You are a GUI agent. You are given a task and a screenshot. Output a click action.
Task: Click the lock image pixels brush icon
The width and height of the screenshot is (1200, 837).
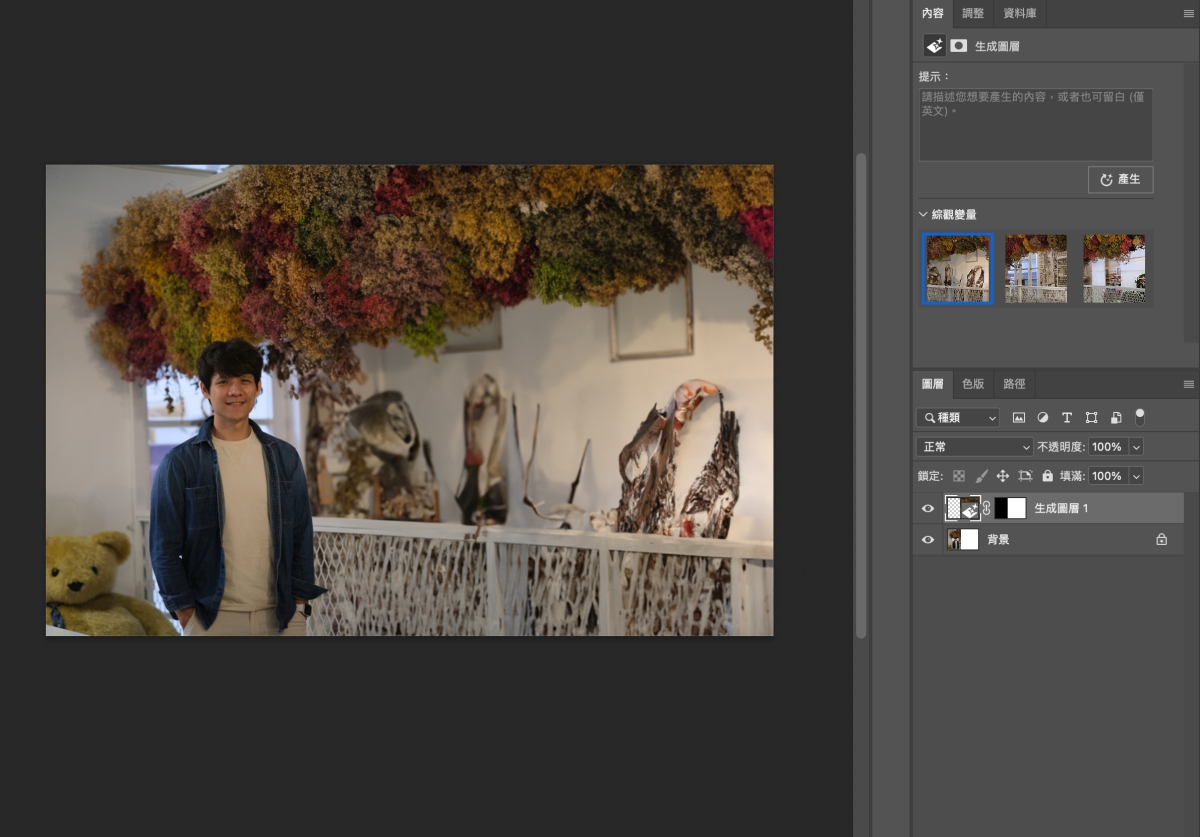981,477
